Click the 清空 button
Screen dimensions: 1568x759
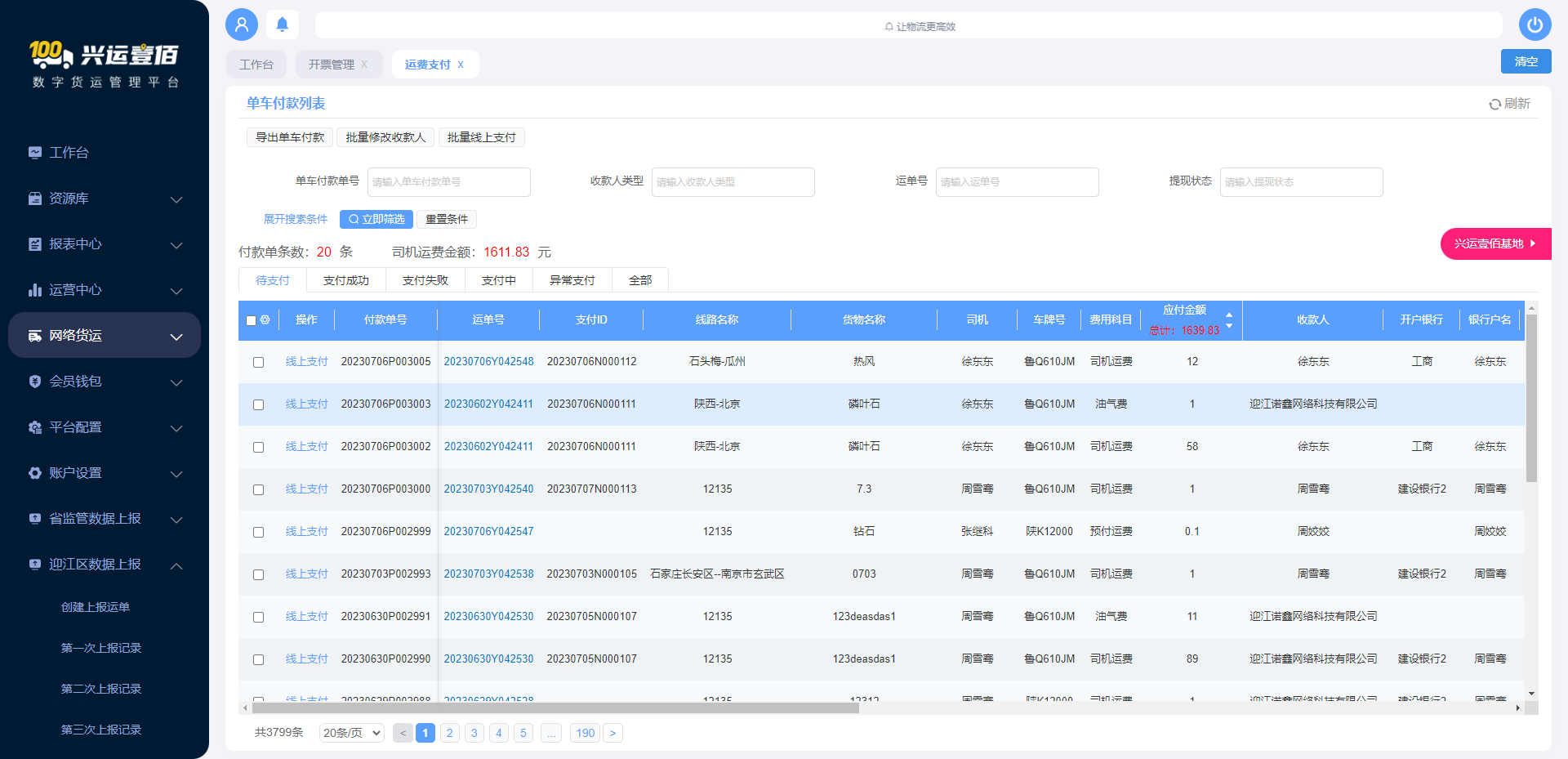click(1526, 61)
